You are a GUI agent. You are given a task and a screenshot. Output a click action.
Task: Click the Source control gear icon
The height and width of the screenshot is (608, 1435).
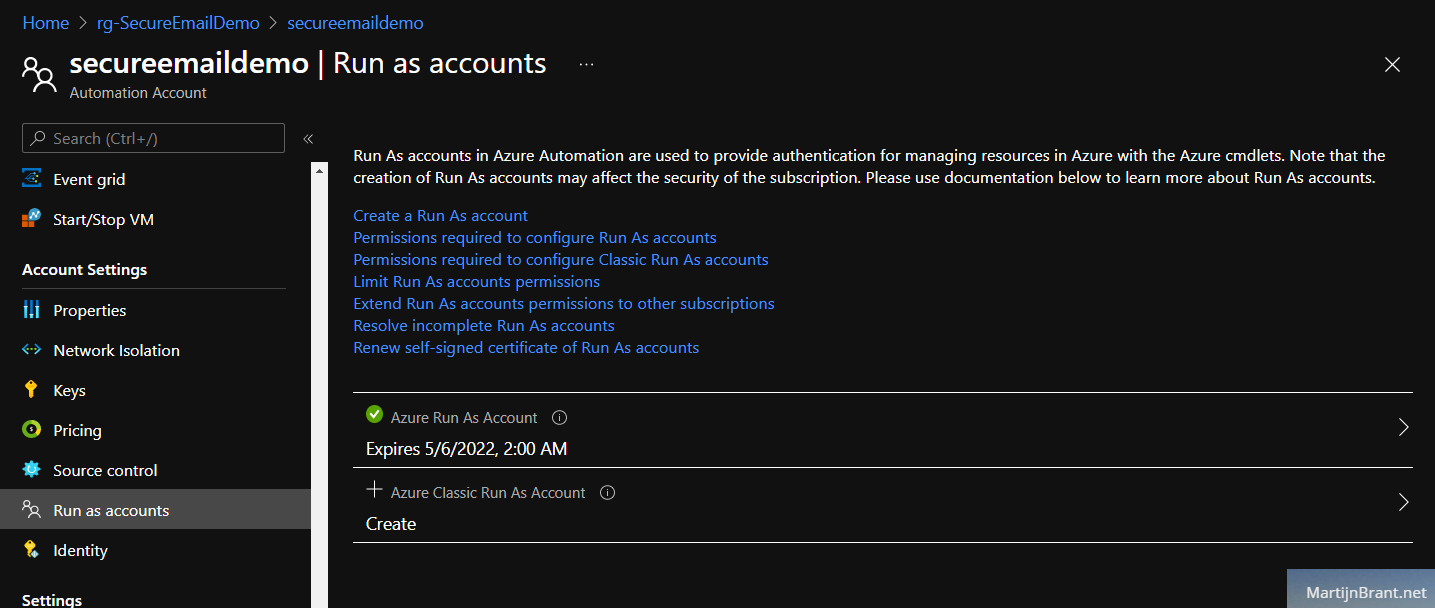point(32,470)
